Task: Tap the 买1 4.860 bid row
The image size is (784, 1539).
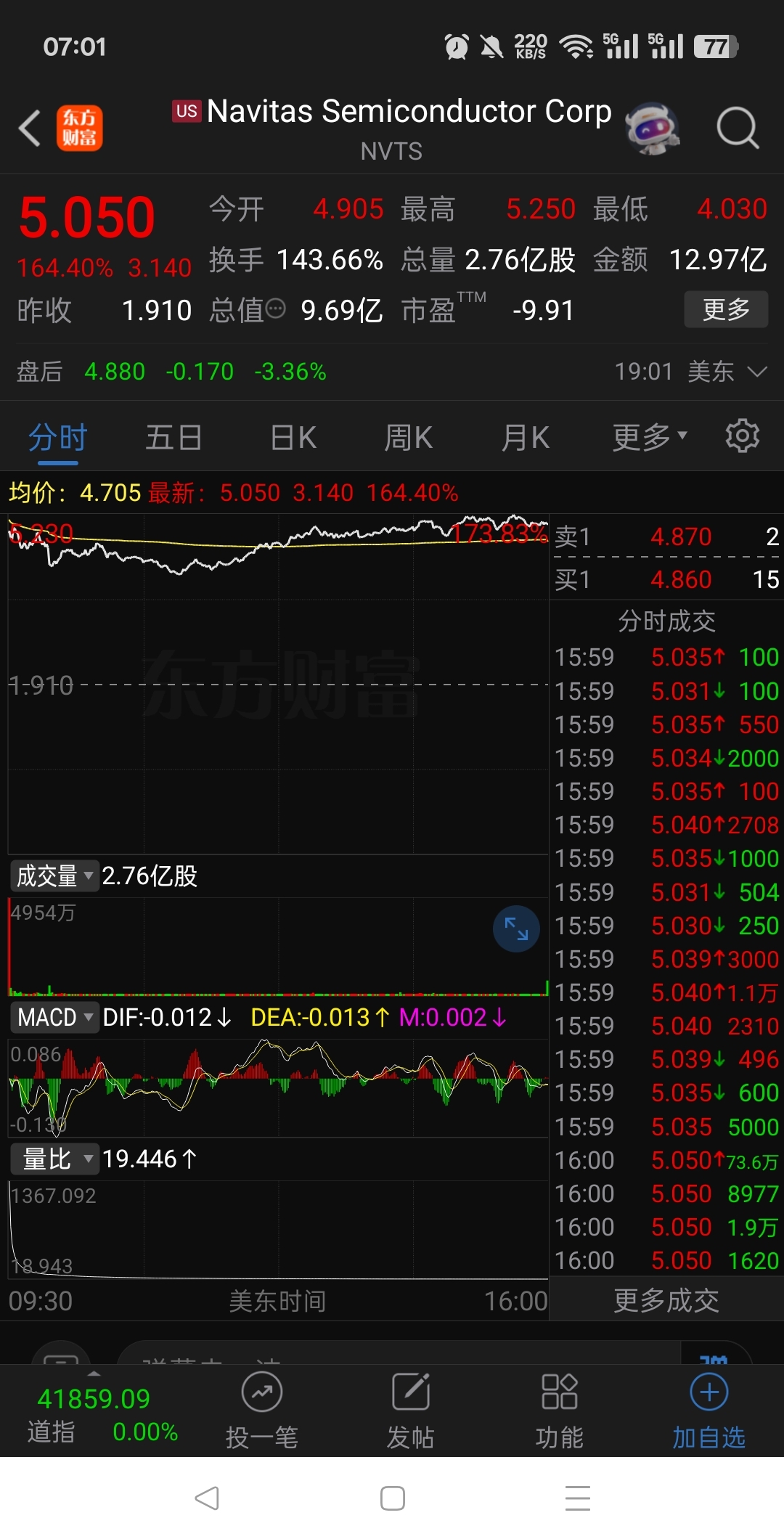Action: 666,579
